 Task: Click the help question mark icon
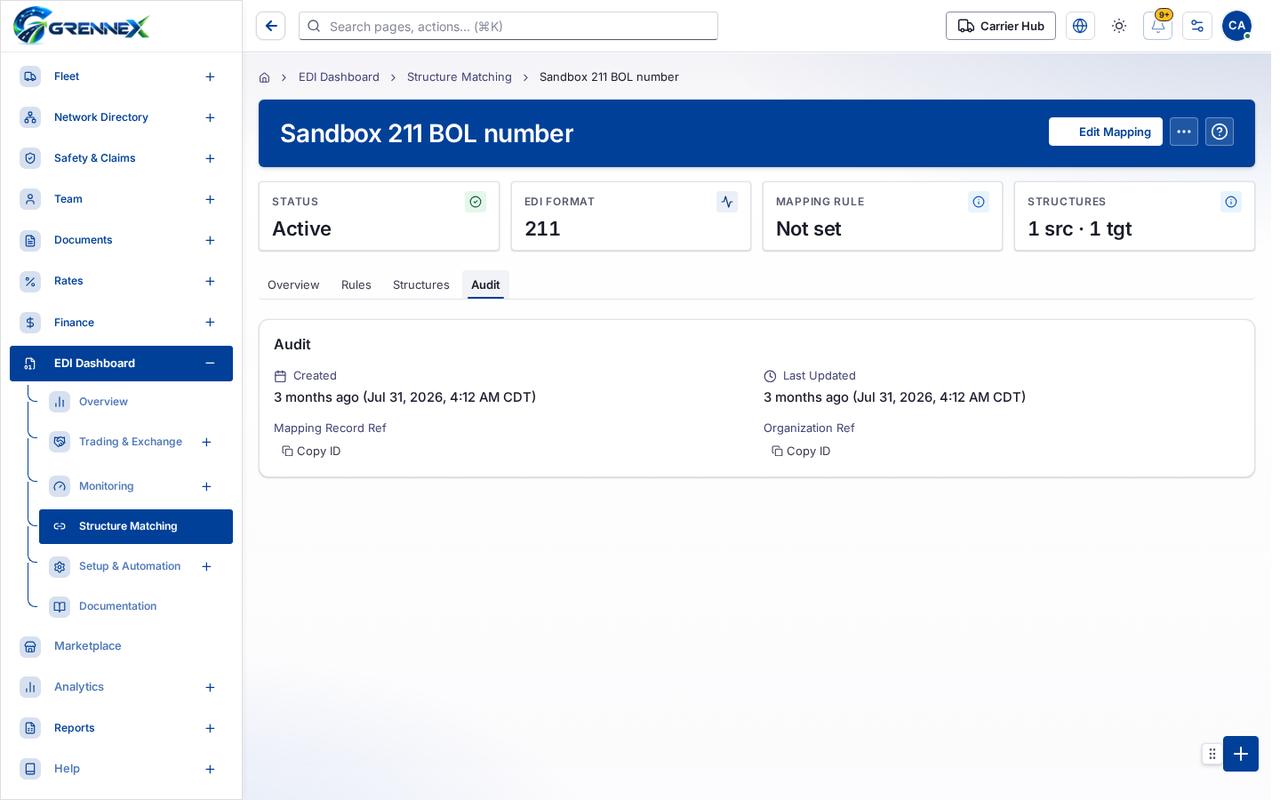[1219, 132]
